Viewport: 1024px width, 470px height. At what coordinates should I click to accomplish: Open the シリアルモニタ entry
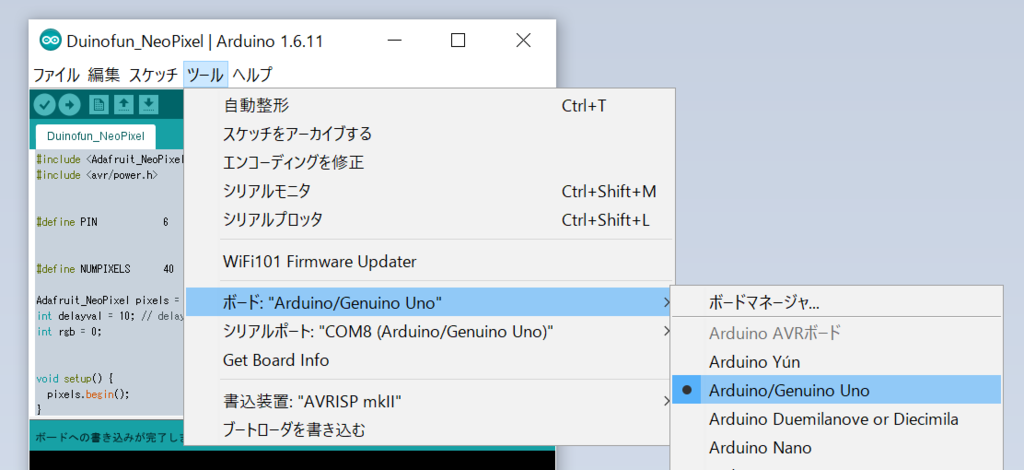429,191
